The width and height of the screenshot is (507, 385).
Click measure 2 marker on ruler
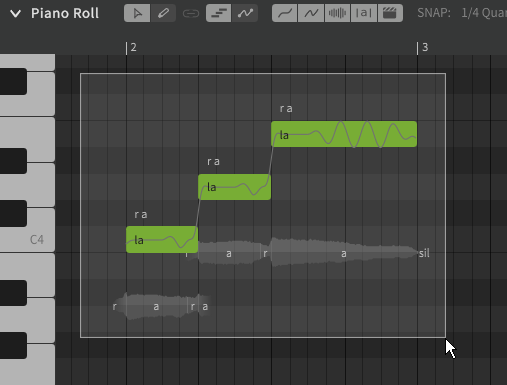coord(131,48)
